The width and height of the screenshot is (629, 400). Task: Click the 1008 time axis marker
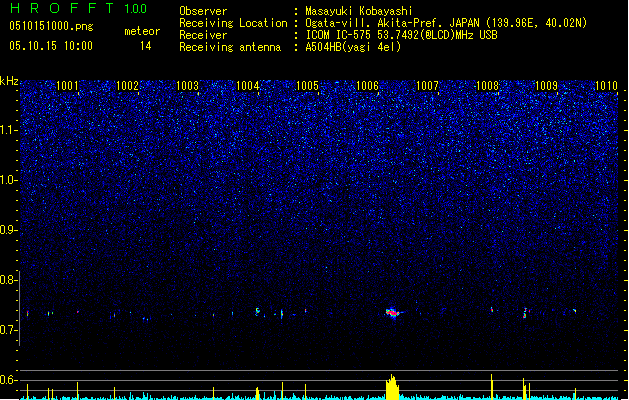487,86
